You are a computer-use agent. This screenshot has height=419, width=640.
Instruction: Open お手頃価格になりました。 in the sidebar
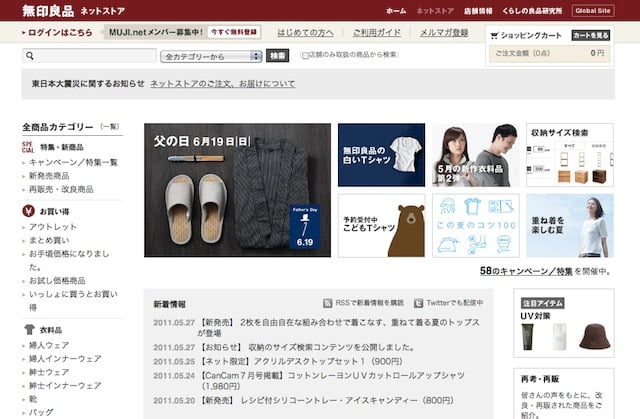[x=69, y=260]
